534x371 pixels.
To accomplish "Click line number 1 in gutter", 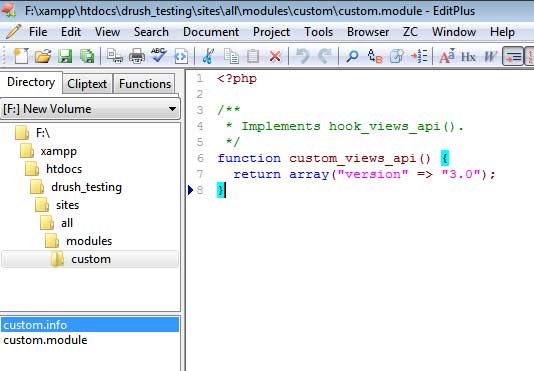I will (x=200, y=78).
